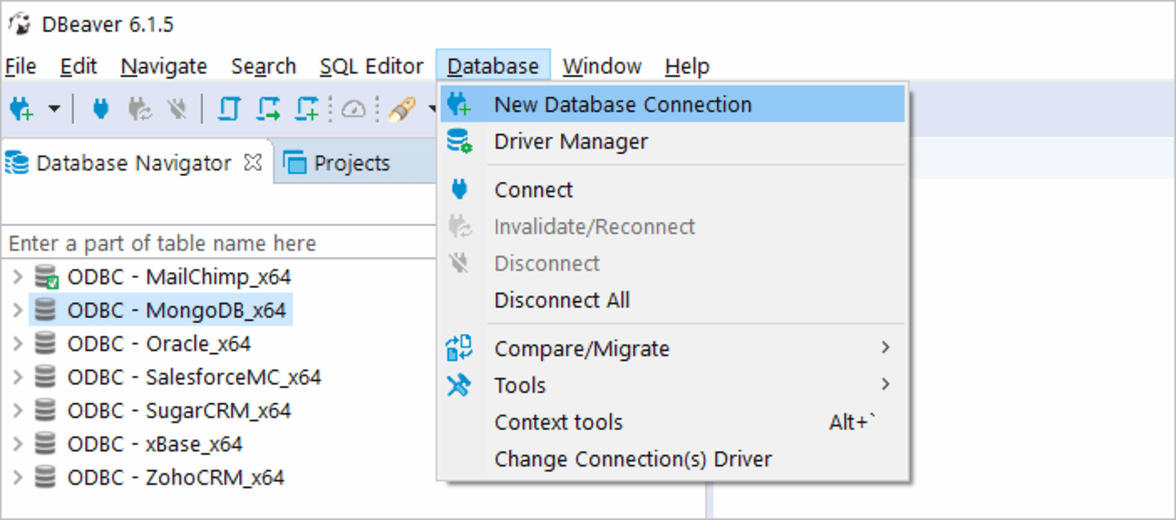
Task: Open the SQL Editor menu
Action: (x=371, y=67)
